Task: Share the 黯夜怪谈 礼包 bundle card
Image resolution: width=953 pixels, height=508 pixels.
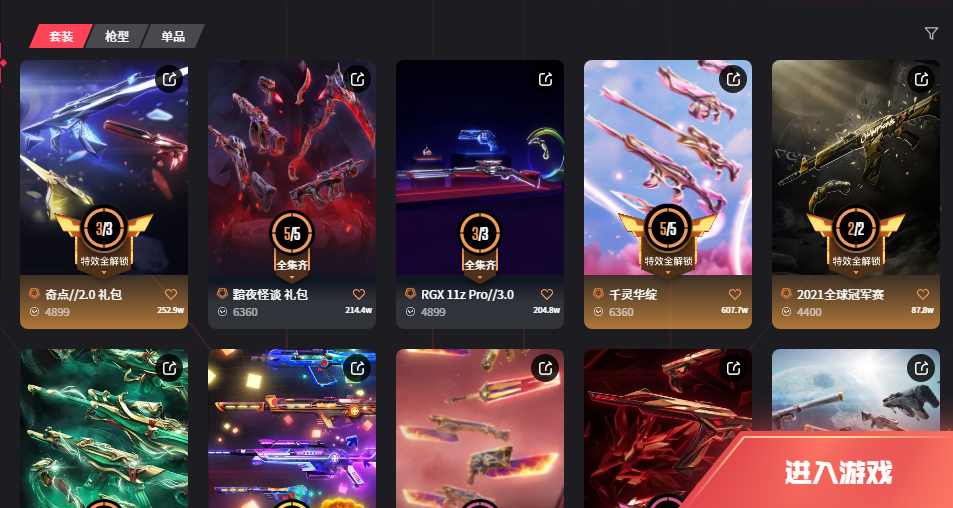Action: (357, 79)
